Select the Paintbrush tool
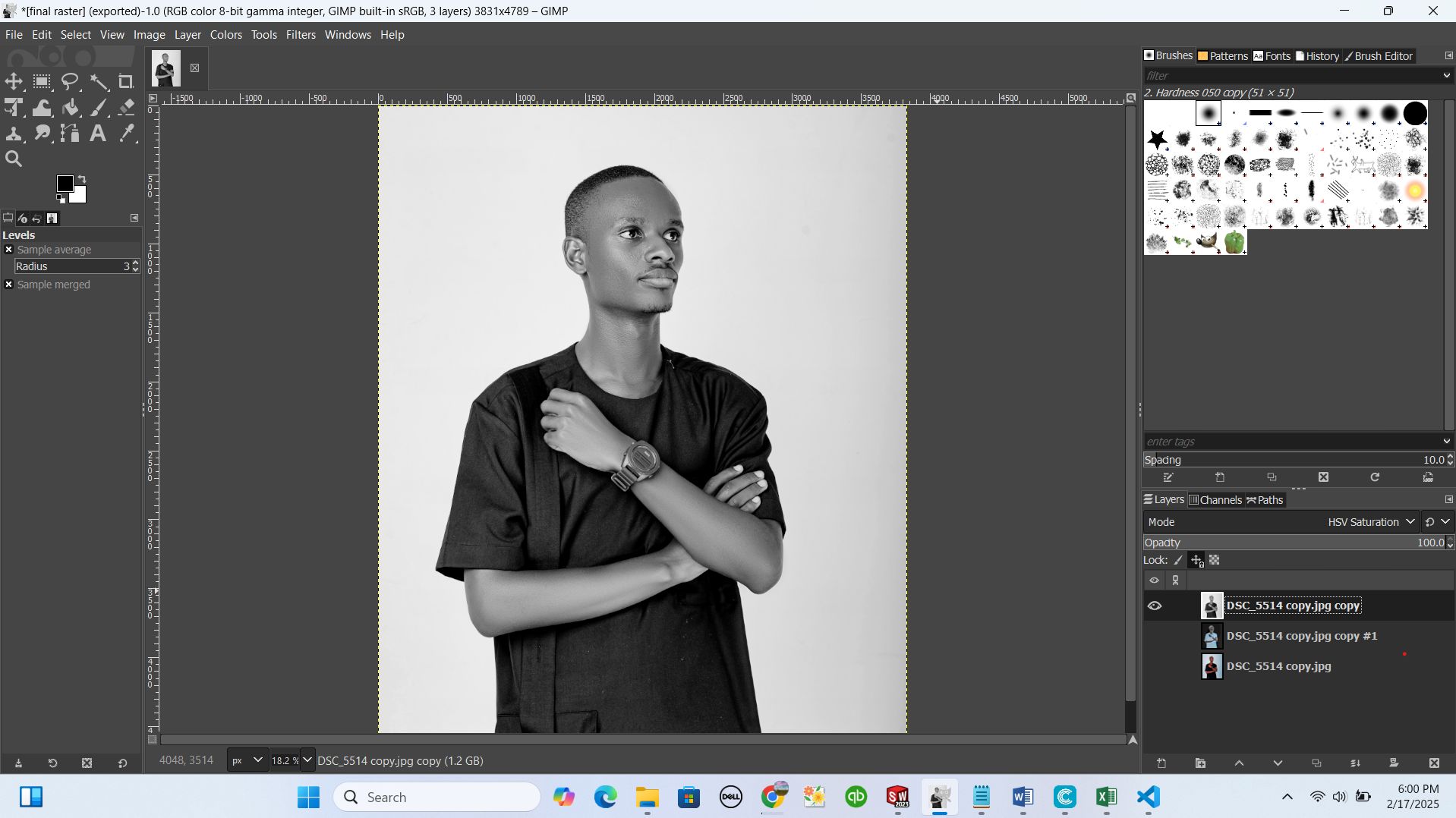Viewport: 1456px width, 818px height. pos(99,108)
